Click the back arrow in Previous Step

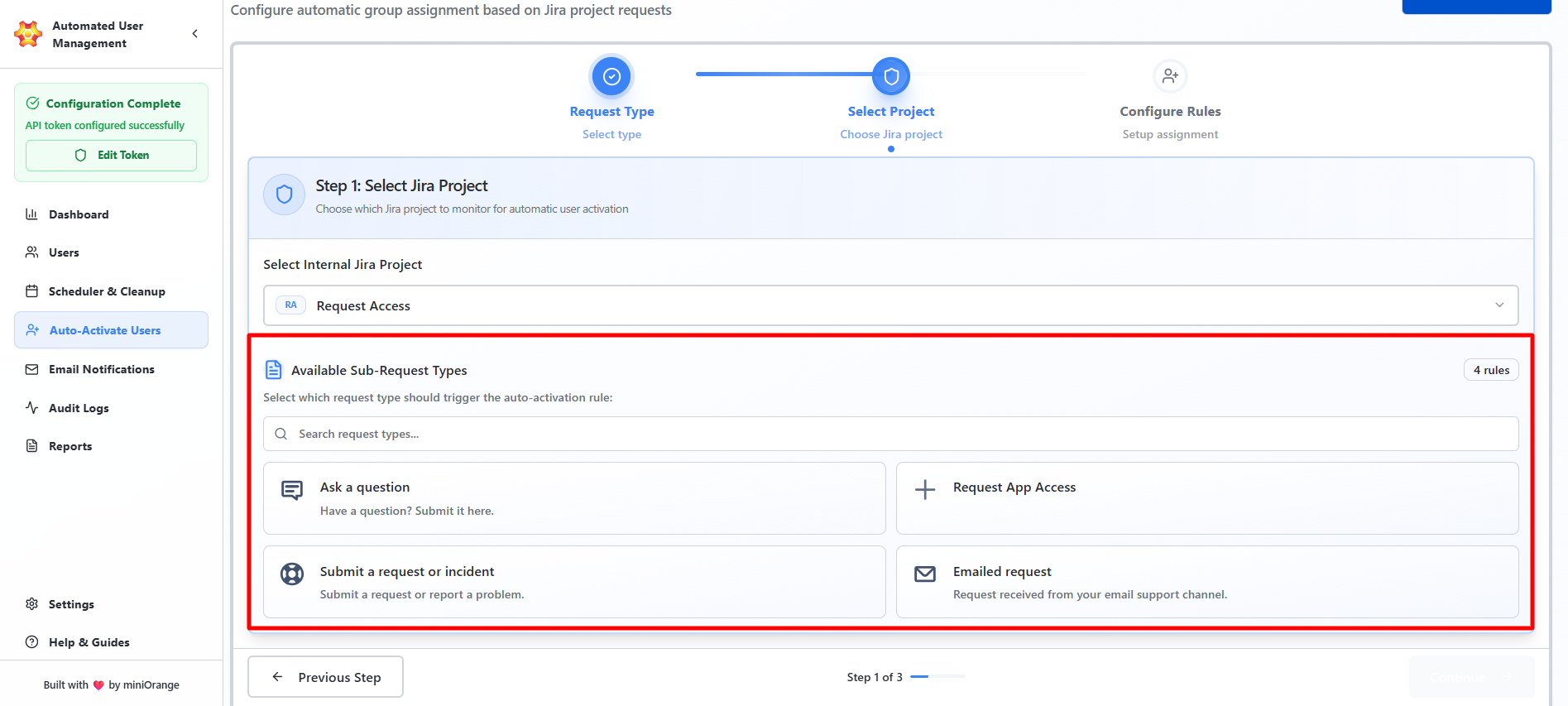pos(278,677)
